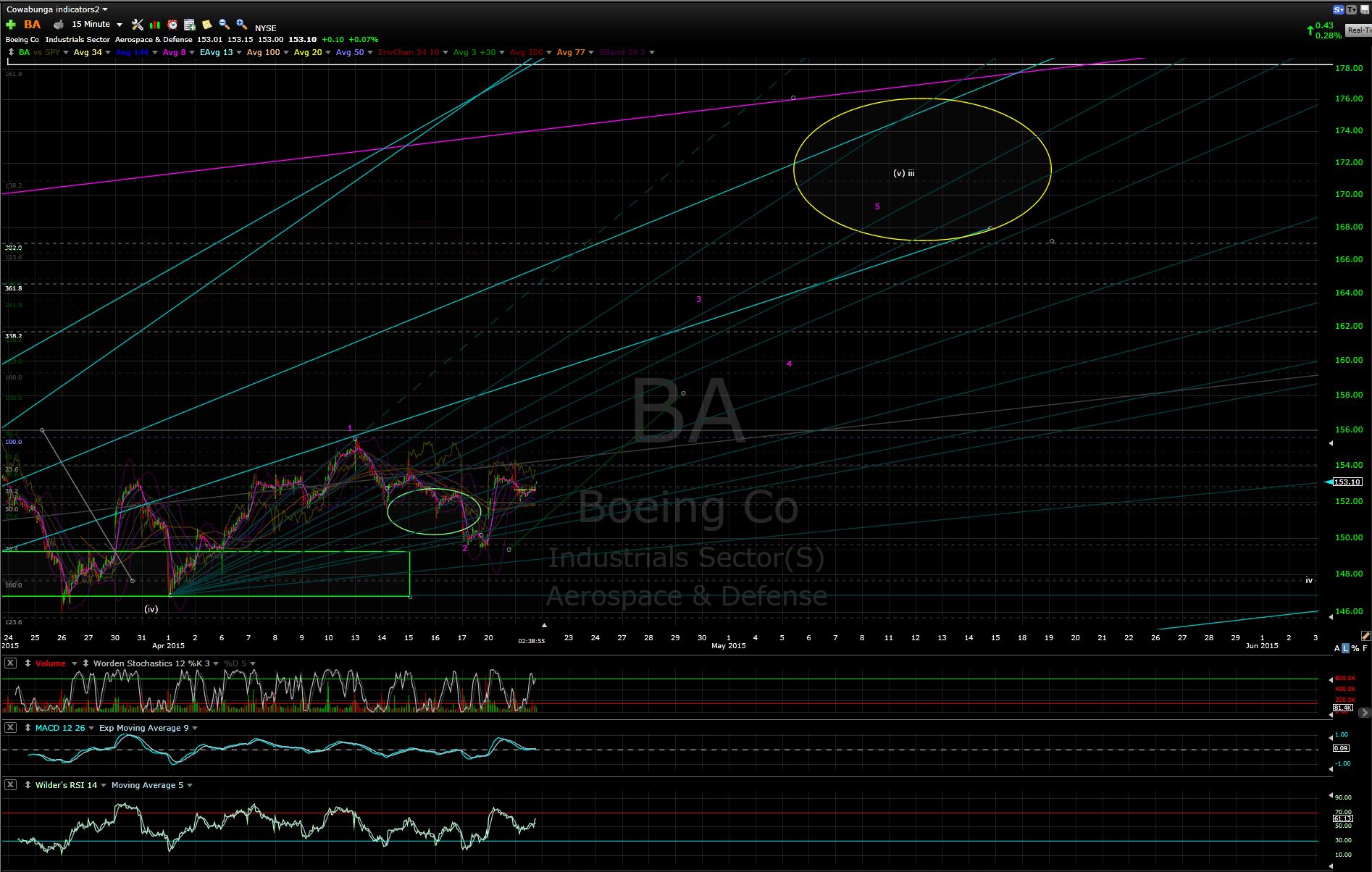
Task: Click the green plus add-chart icon
Action: (11, 25)
